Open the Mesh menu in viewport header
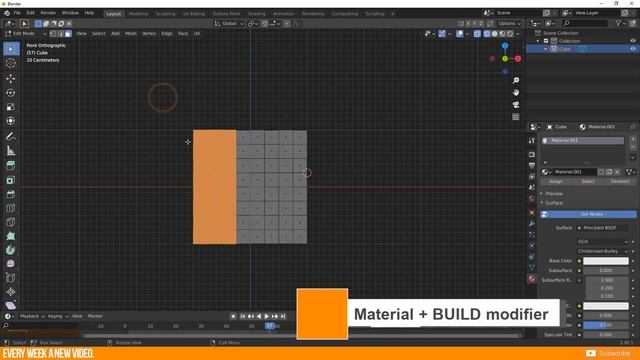The image size is (640, 360). pos(131,33)
